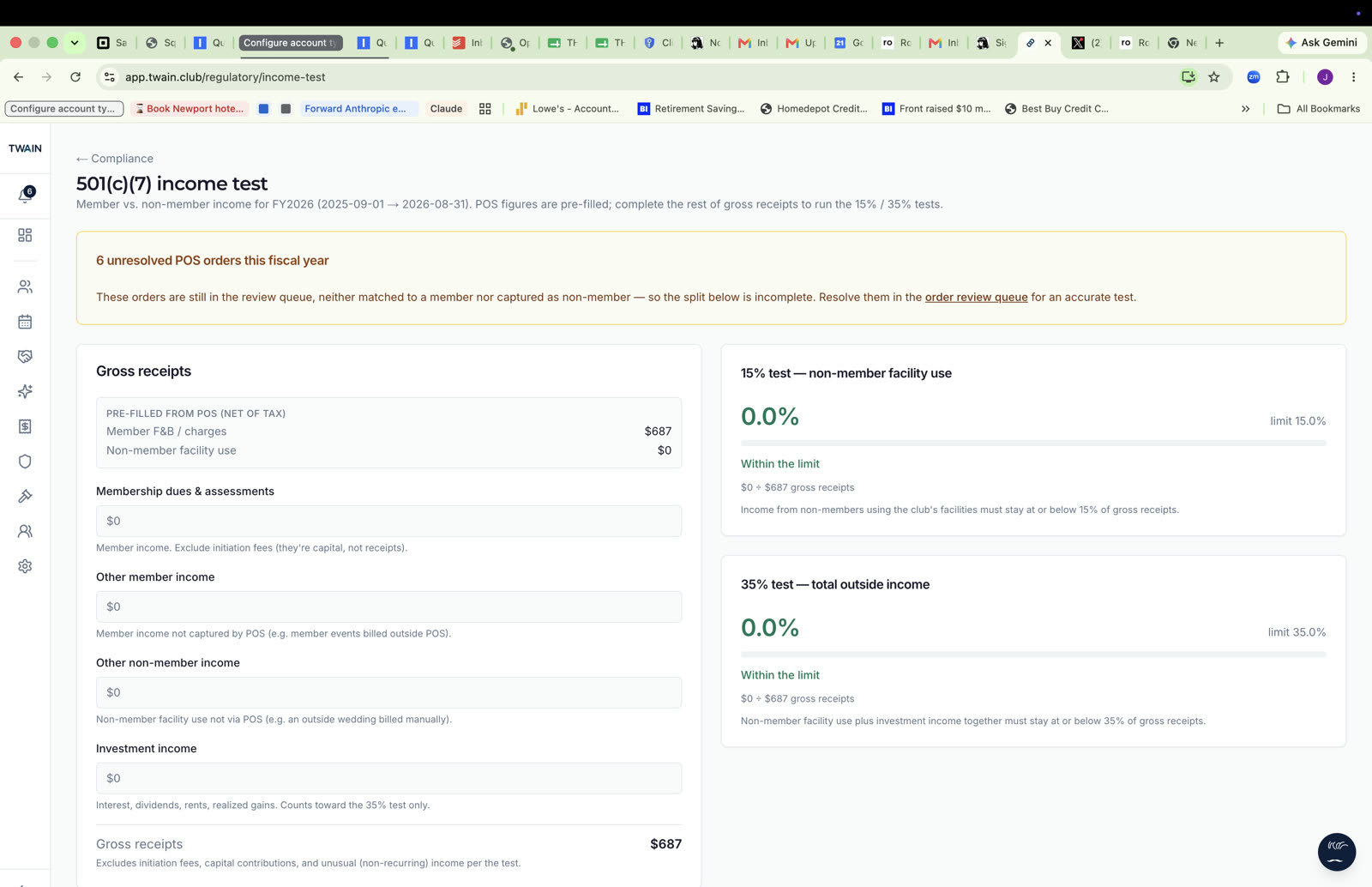The image size is (1372, 887).
Task: Click the '501(c)(7) income test' heading
Action: (171, 184)
